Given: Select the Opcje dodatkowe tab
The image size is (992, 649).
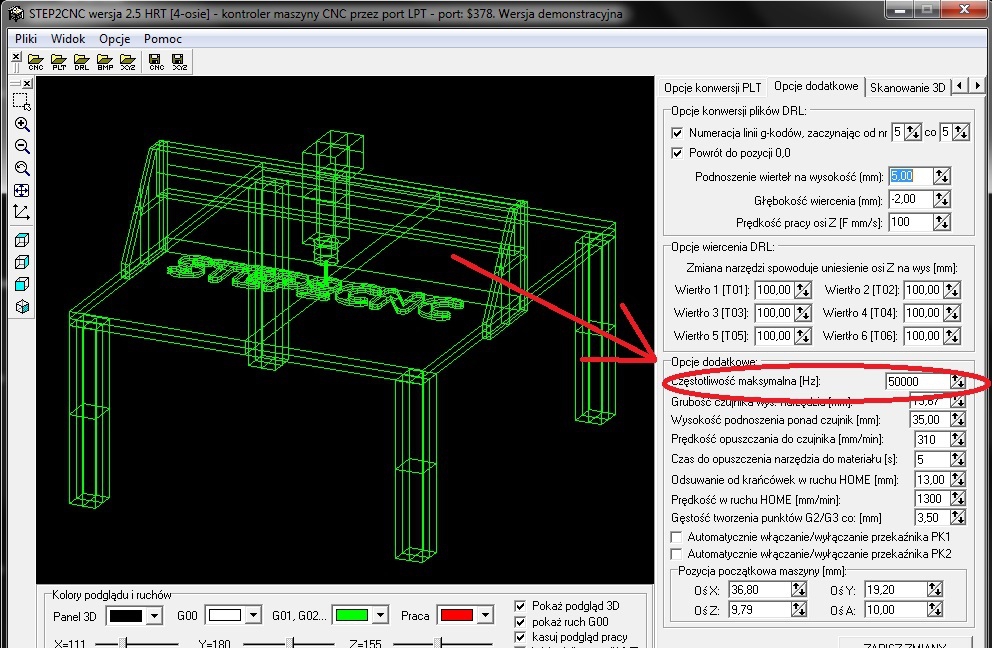Looking at the screenshot, I should click(x=816, y=86).
